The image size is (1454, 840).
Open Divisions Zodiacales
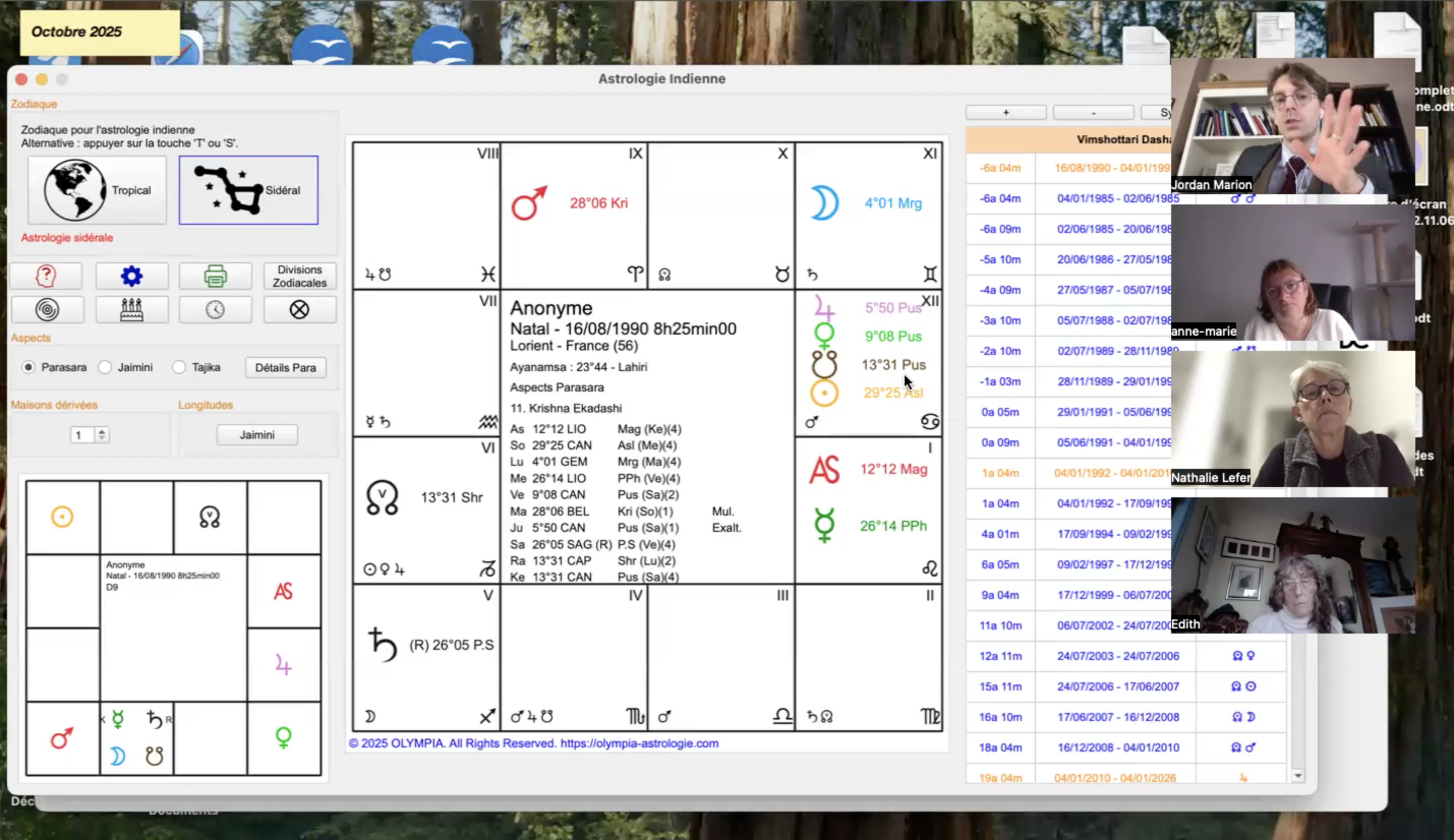300,276
